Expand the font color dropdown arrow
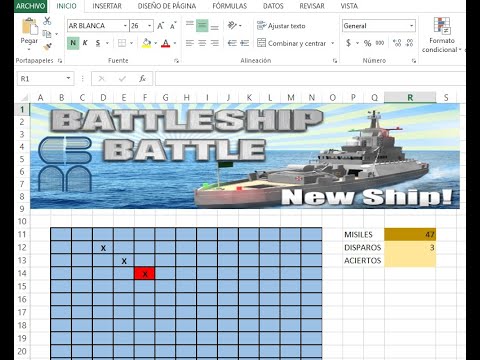 pos(175,43)
